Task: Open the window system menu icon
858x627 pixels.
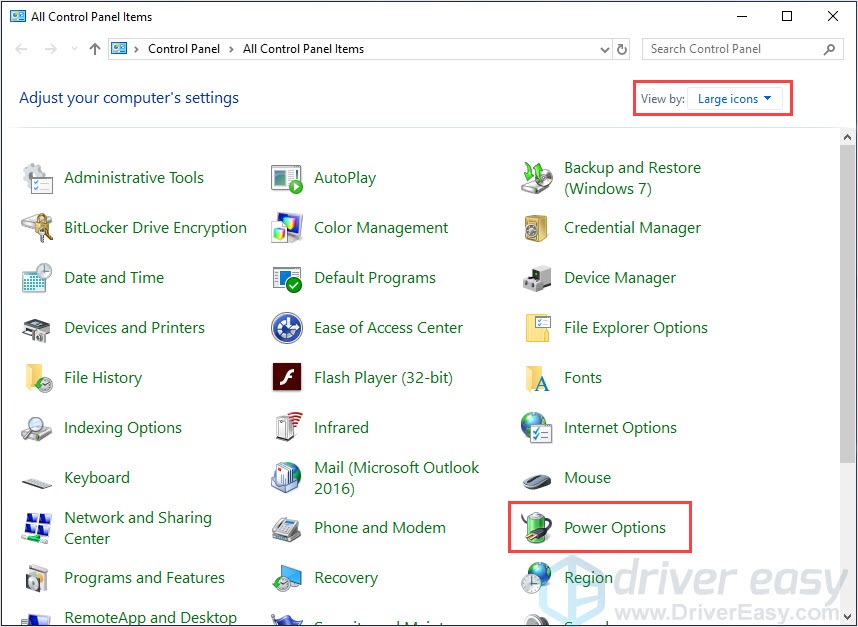Action: tap(18, 16)
